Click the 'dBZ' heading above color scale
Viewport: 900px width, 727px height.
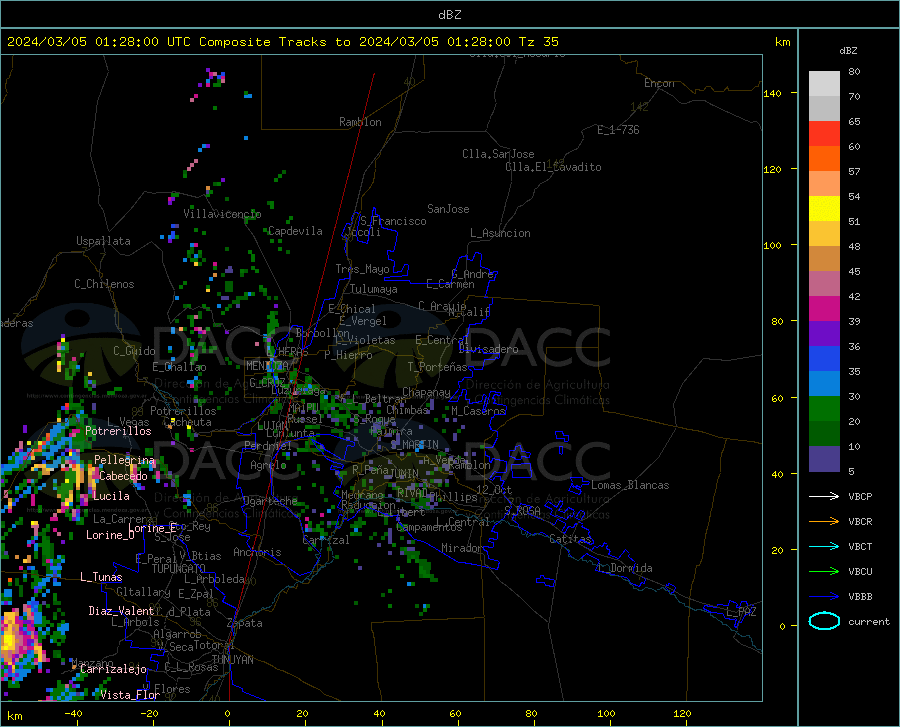coord(848,50)
